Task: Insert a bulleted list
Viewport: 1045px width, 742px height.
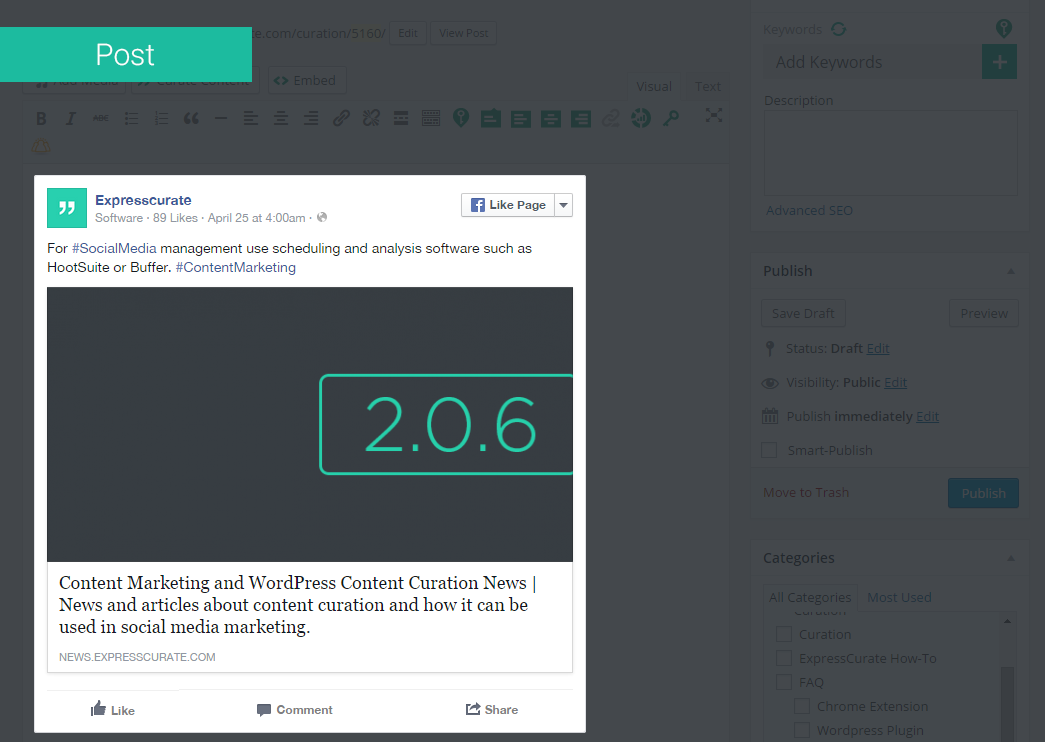Action: (131, 119)
